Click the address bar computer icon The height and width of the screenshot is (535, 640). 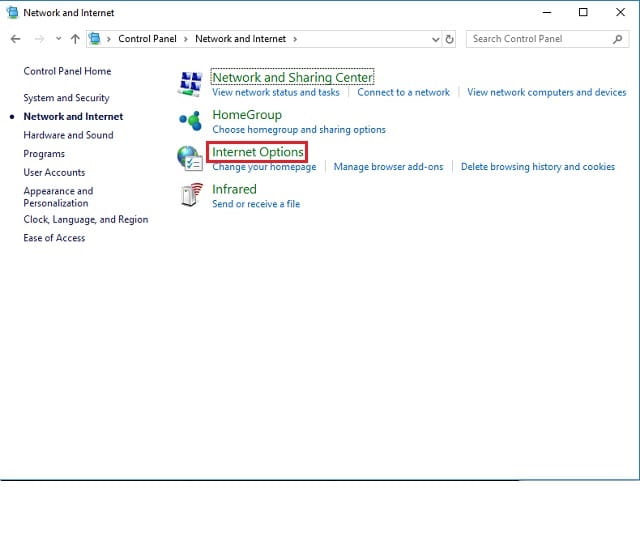pyautogui.click(x=95, y=39)
